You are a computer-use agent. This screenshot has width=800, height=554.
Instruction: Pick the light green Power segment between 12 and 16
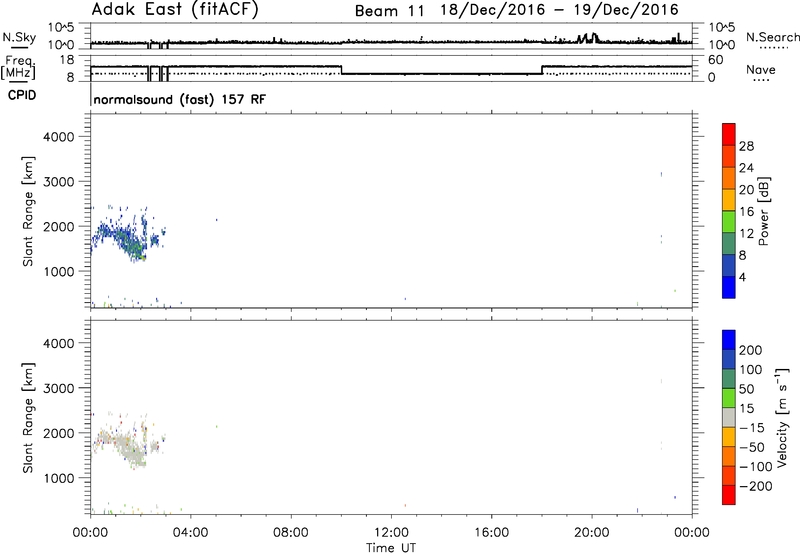729,221
